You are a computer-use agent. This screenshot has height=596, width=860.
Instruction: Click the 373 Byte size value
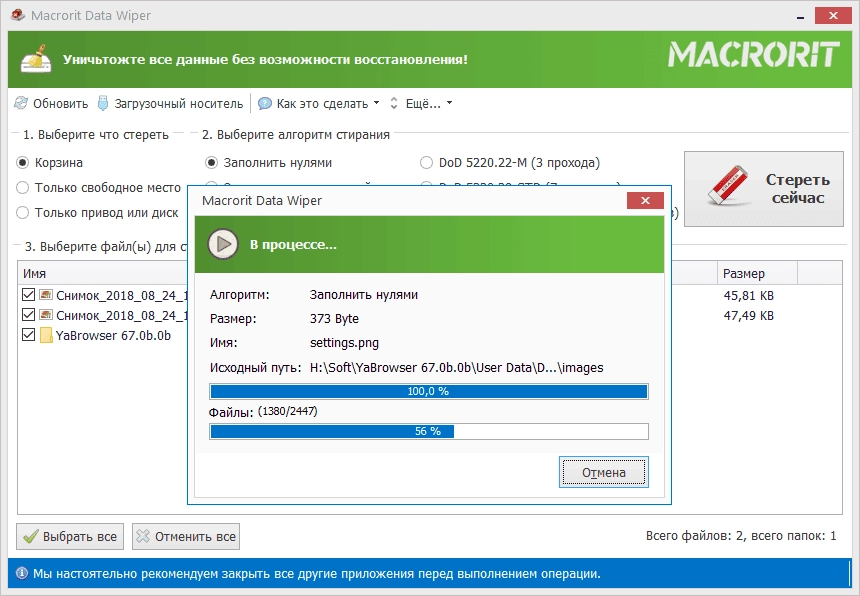(334, 319)
